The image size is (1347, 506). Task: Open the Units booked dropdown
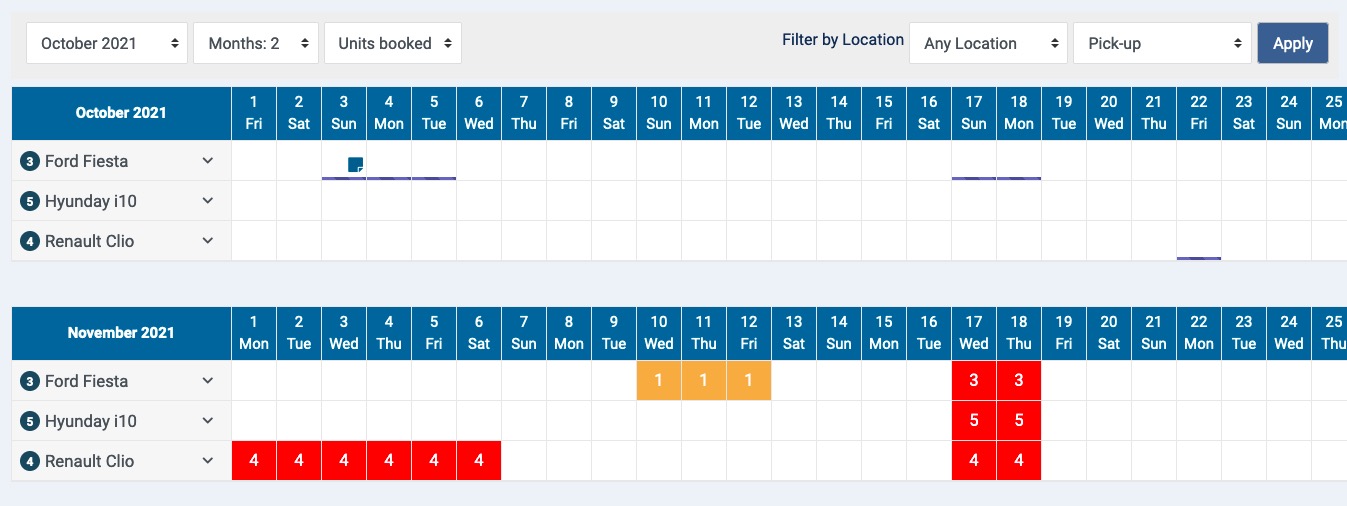pyautogui.click(x=393, y=43)
